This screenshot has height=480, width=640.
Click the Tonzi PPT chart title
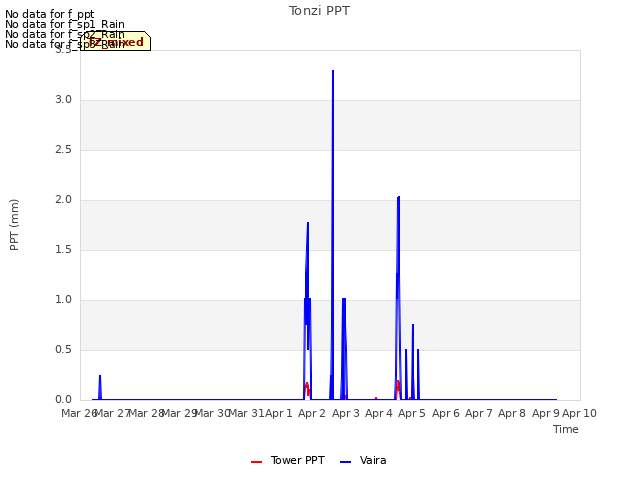[x=319, y=11]
